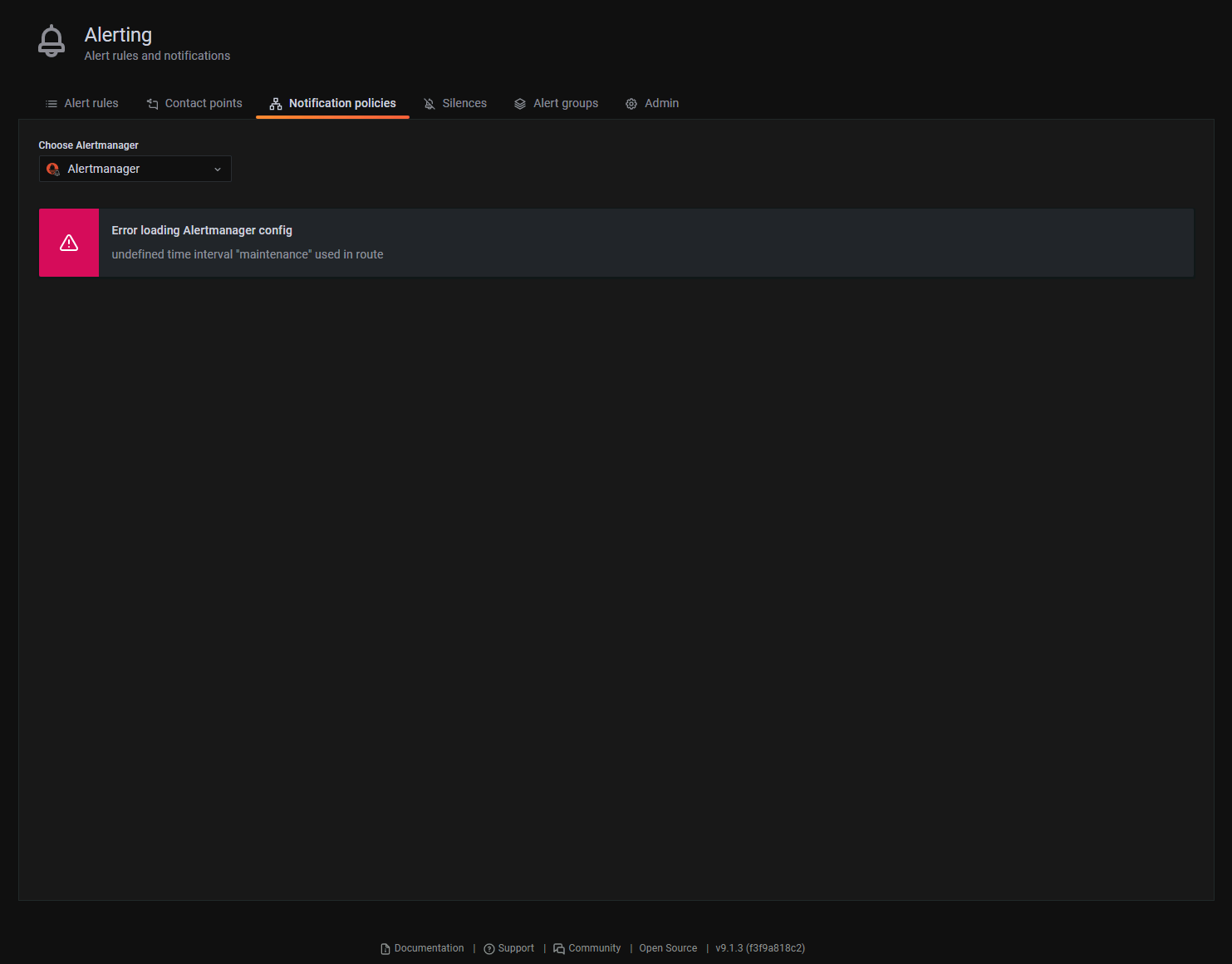
Task: Click the gear icon on Admin tab
Action: 631,103
